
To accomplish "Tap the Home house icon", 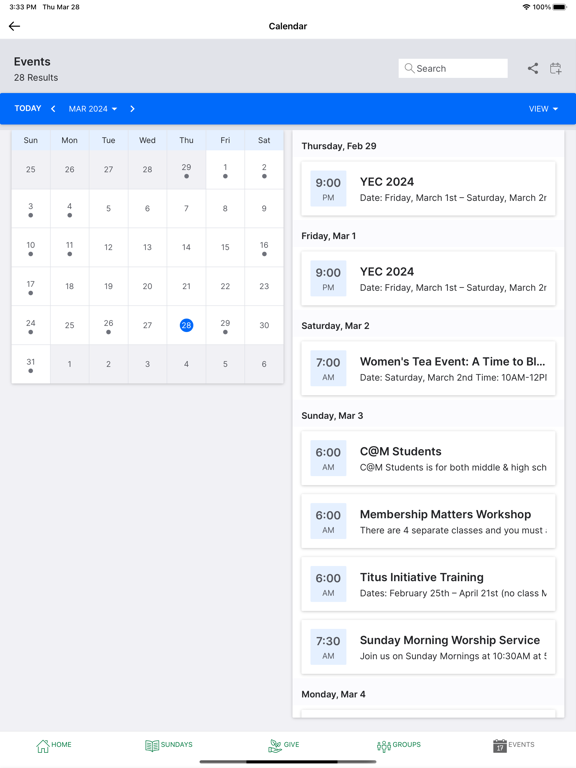I will [x=43, y=745].
